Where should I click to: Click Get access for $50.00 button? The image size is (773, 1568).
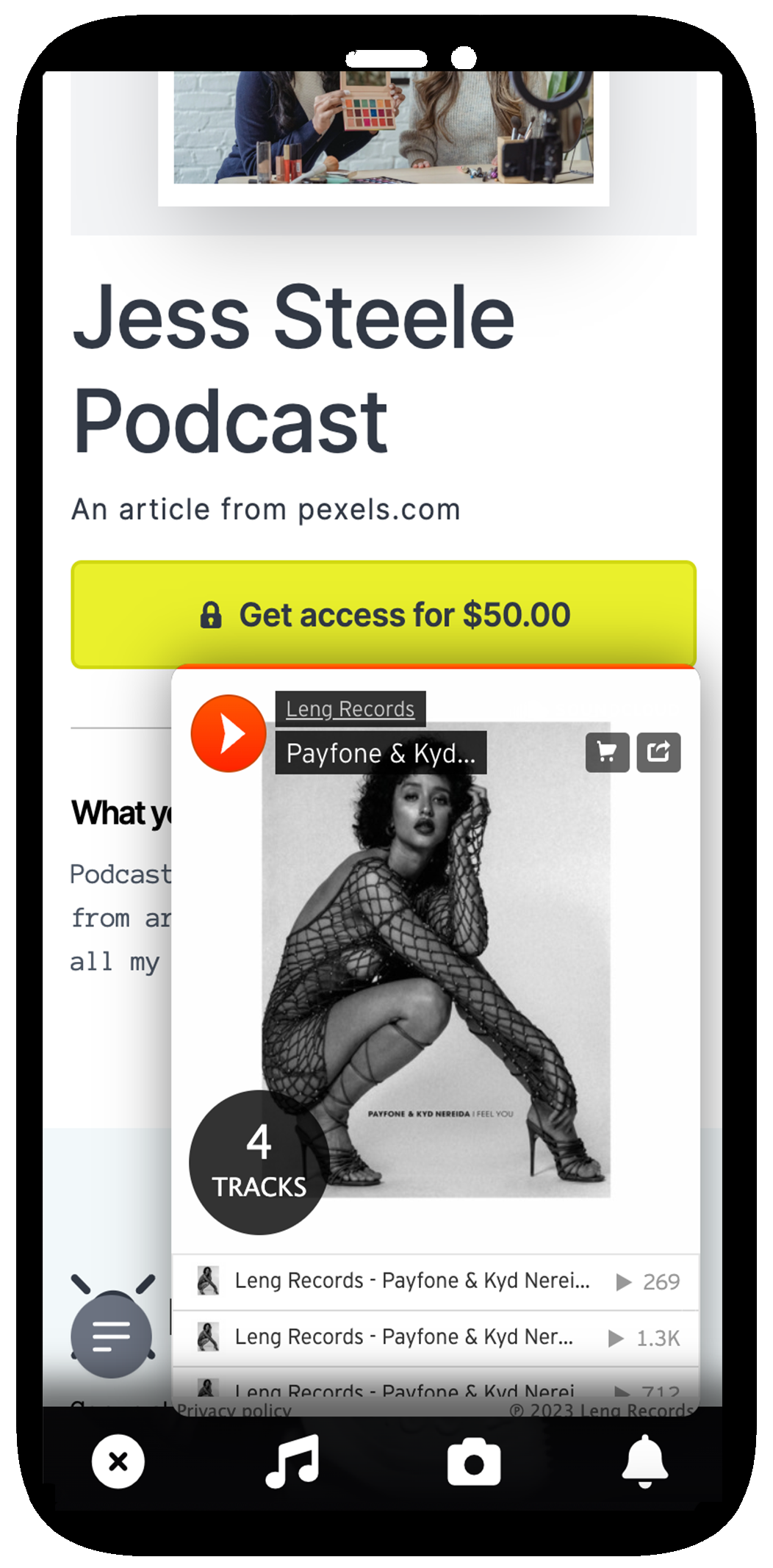(x=384, y=615)
